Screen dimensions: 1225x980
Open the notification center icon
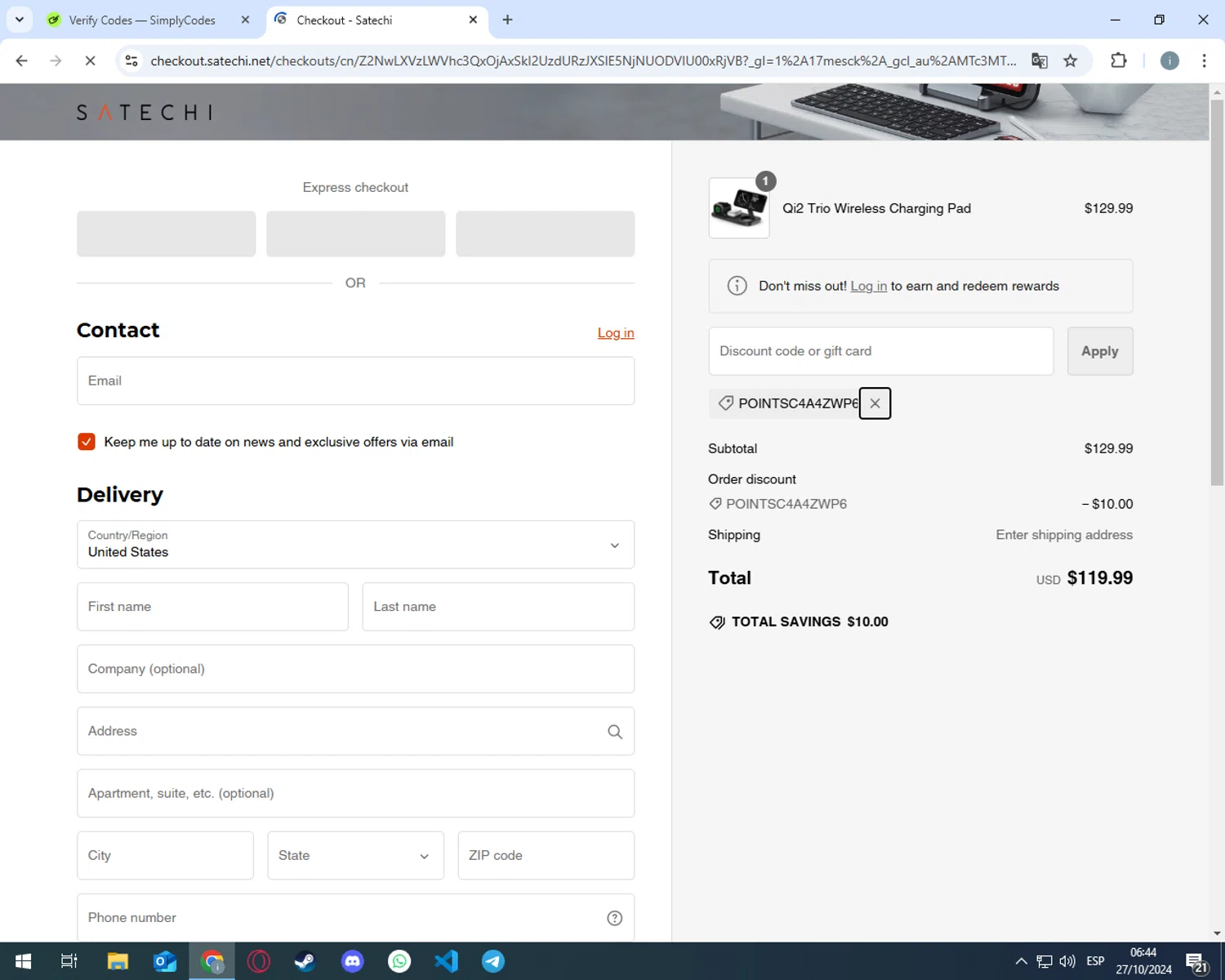(x=1196, y=963)
